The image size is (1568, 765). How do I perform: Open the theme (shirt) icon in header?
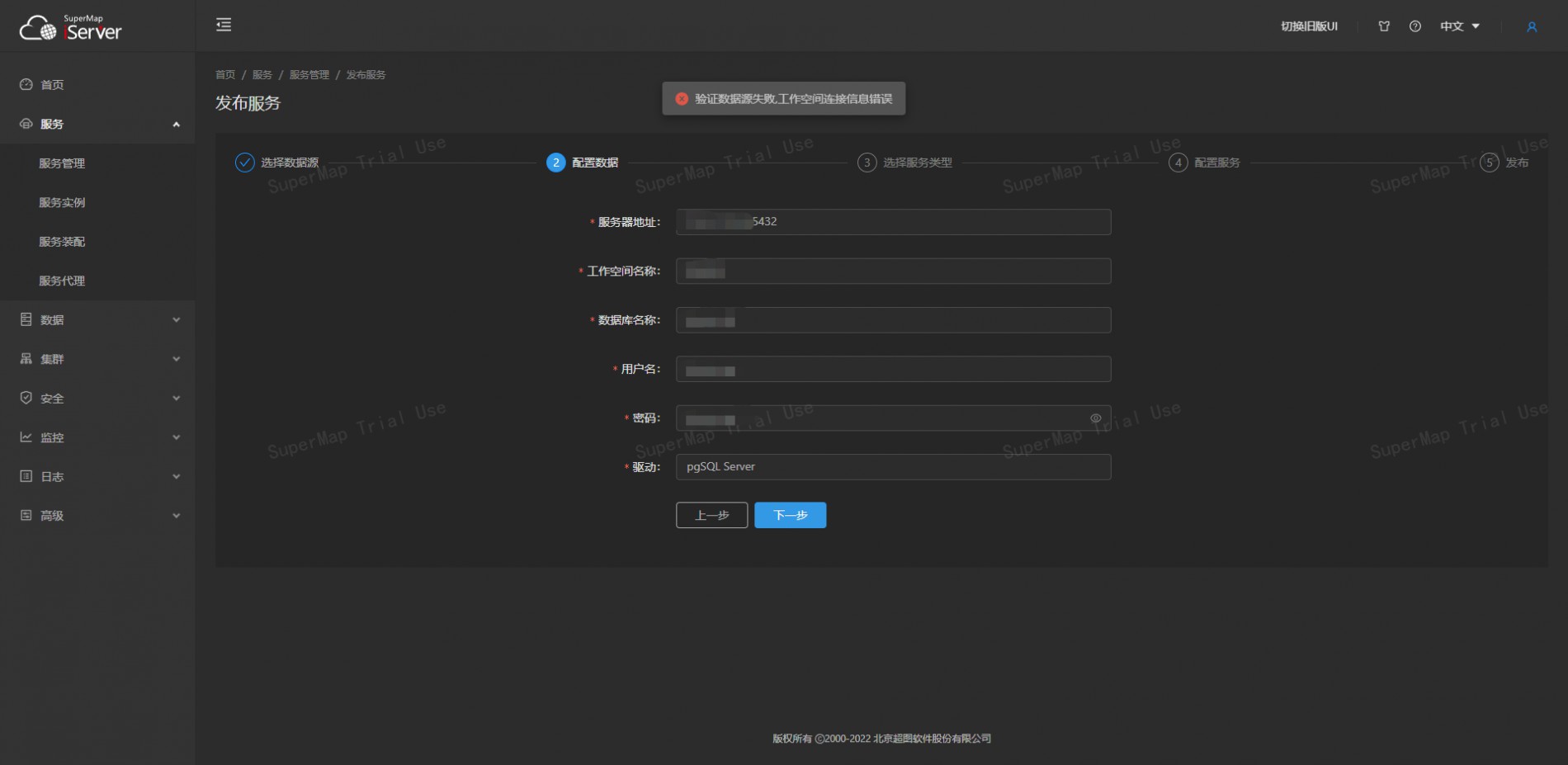pos(1384,26)
